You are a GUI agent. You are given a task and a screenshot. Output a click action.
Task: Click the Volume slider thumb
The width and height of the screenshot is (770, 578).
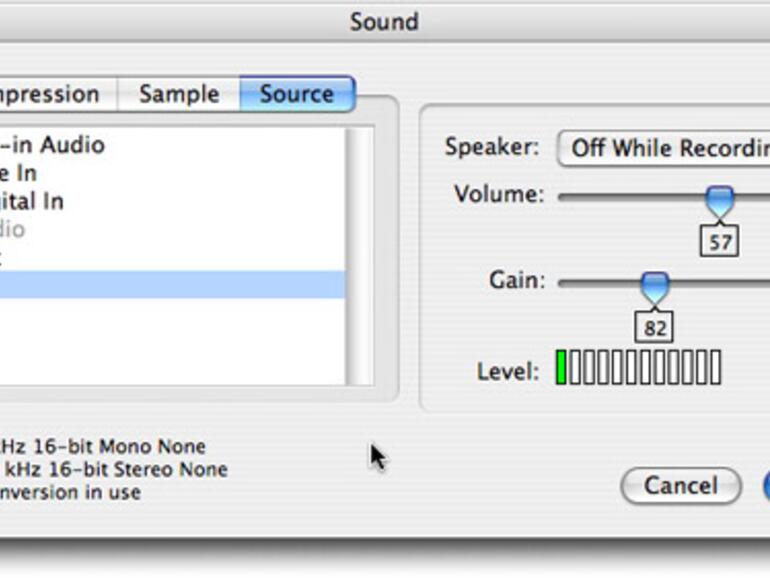point(719,201)
